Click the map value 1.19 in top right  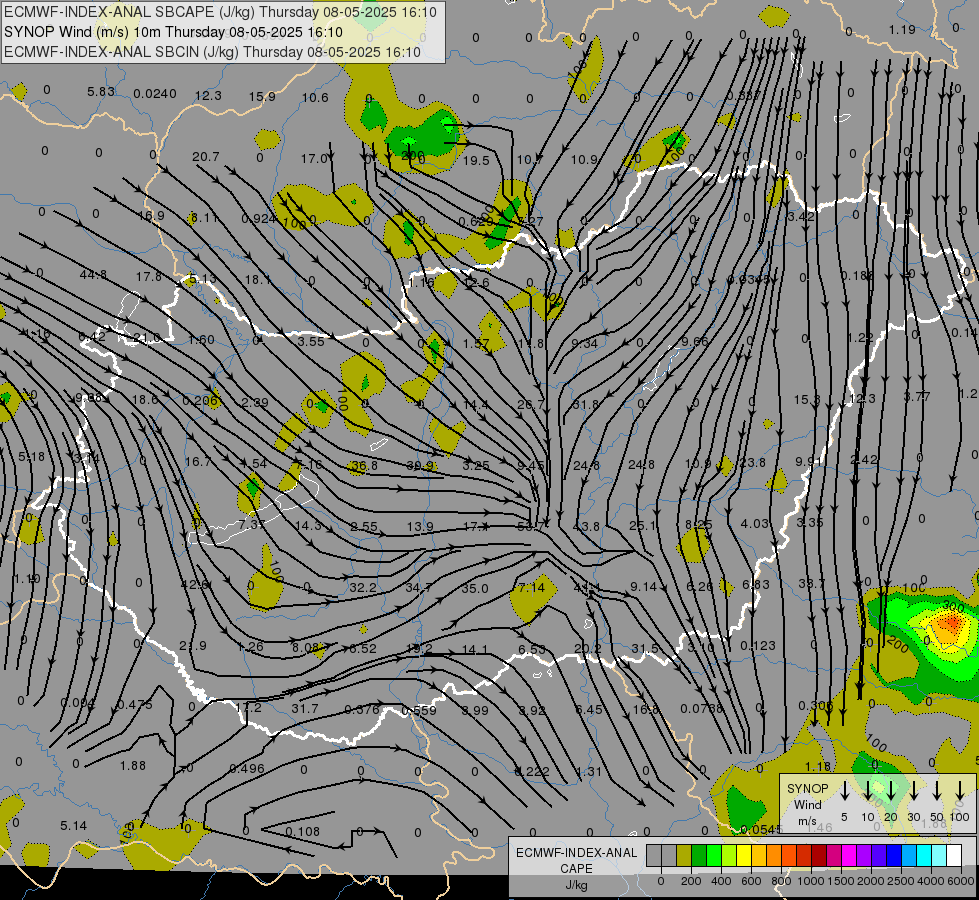click(x=902, y=29)
